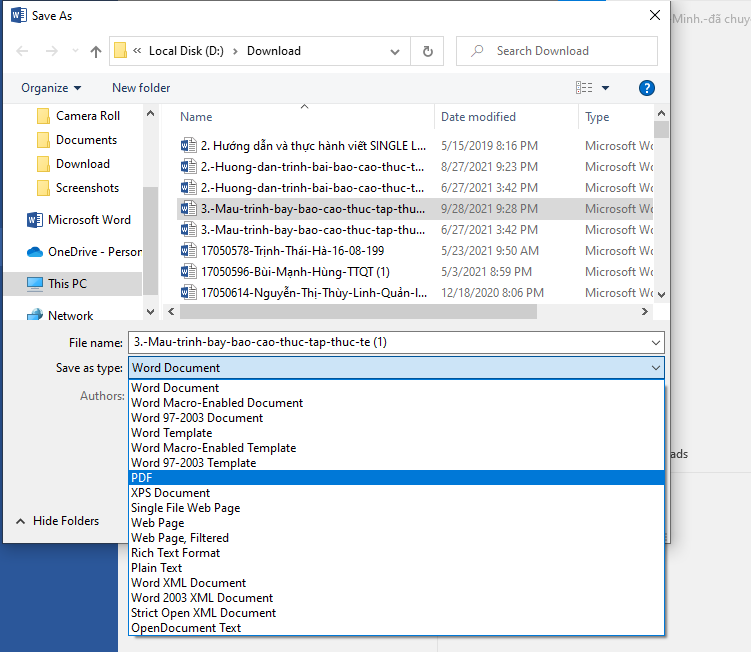Choose Word Document from type list
751x652 pixels.
pyautogui.click(x=397, y=388)
